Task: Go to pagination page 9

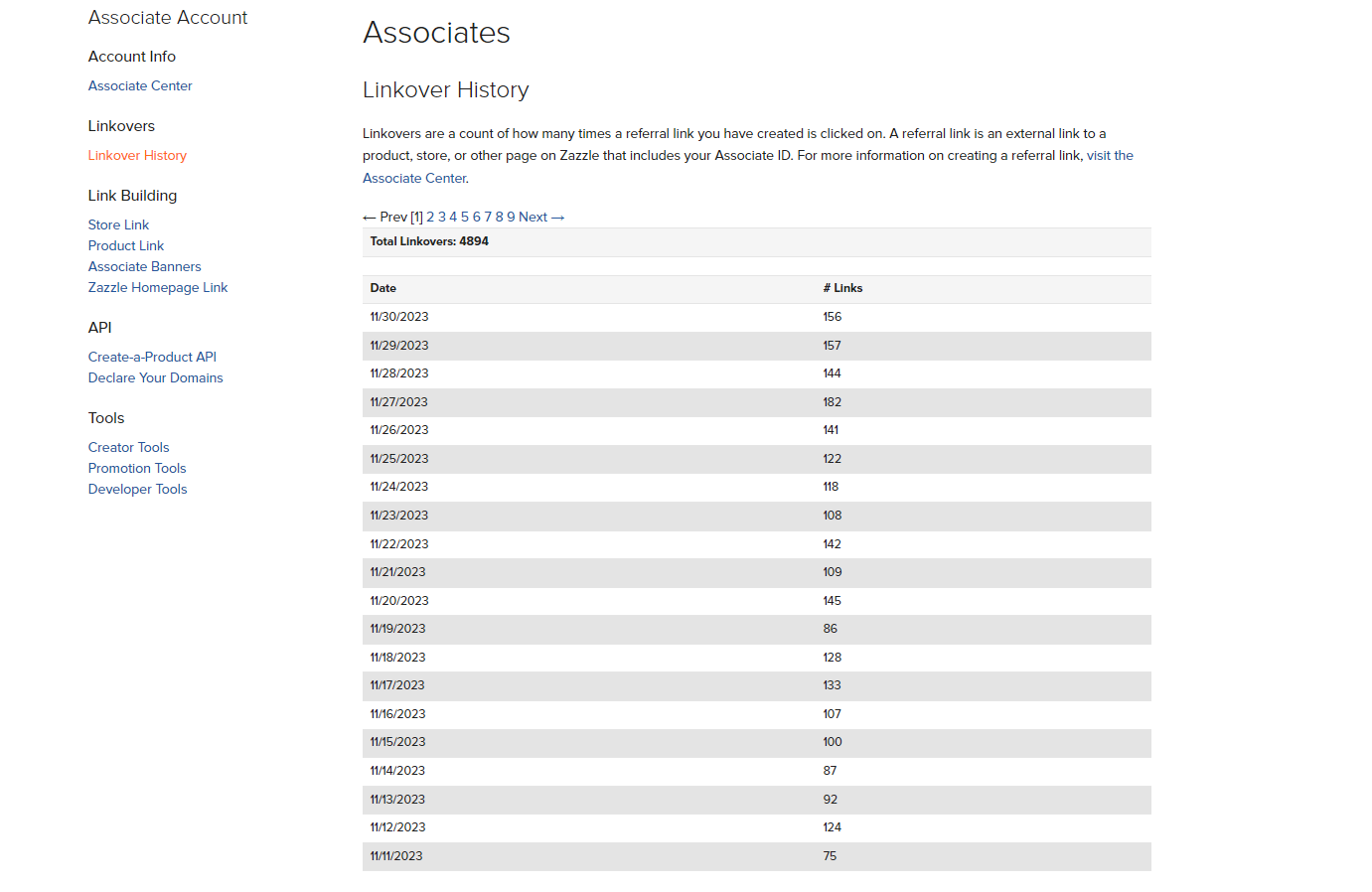Action: (511, 218)
